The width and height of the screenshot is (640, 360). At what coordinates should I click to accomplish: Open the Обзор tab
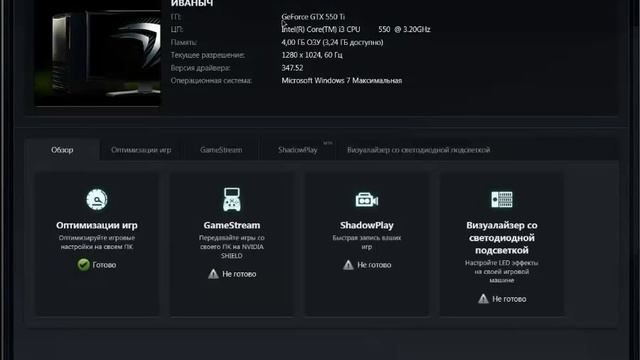[x=62, y=150]
